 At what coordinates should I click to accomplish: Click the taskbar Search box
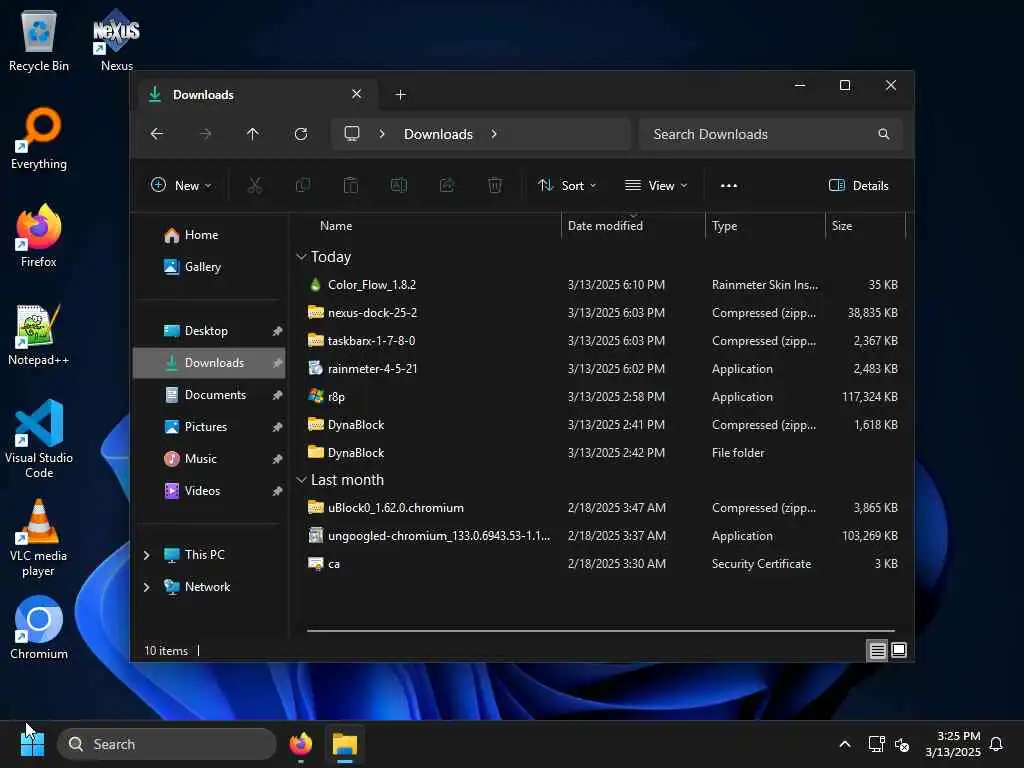coord(167,744)
